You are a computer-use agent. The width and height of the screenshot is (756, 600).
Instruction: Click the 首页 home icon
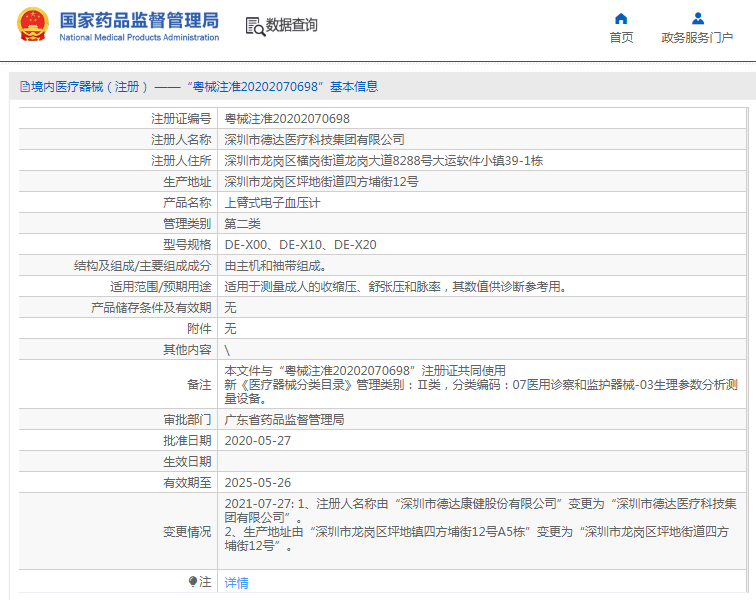click(x=621, y=19)
